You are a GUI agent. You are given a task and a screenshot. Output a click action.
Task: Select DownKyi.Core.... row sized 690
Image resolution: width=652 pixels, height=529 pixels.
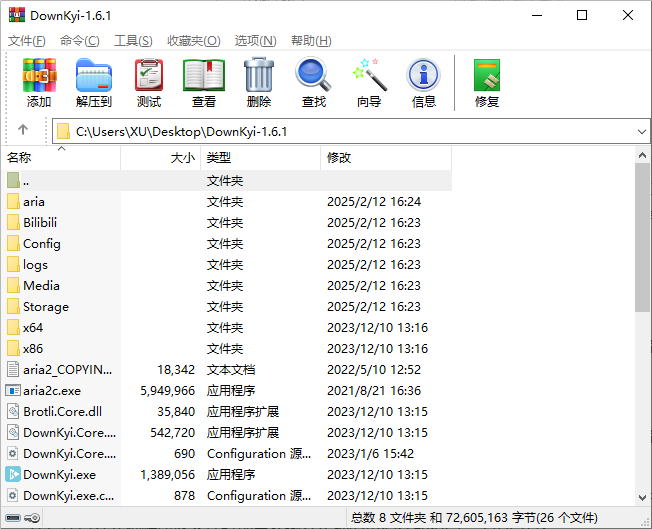[227, 454]
